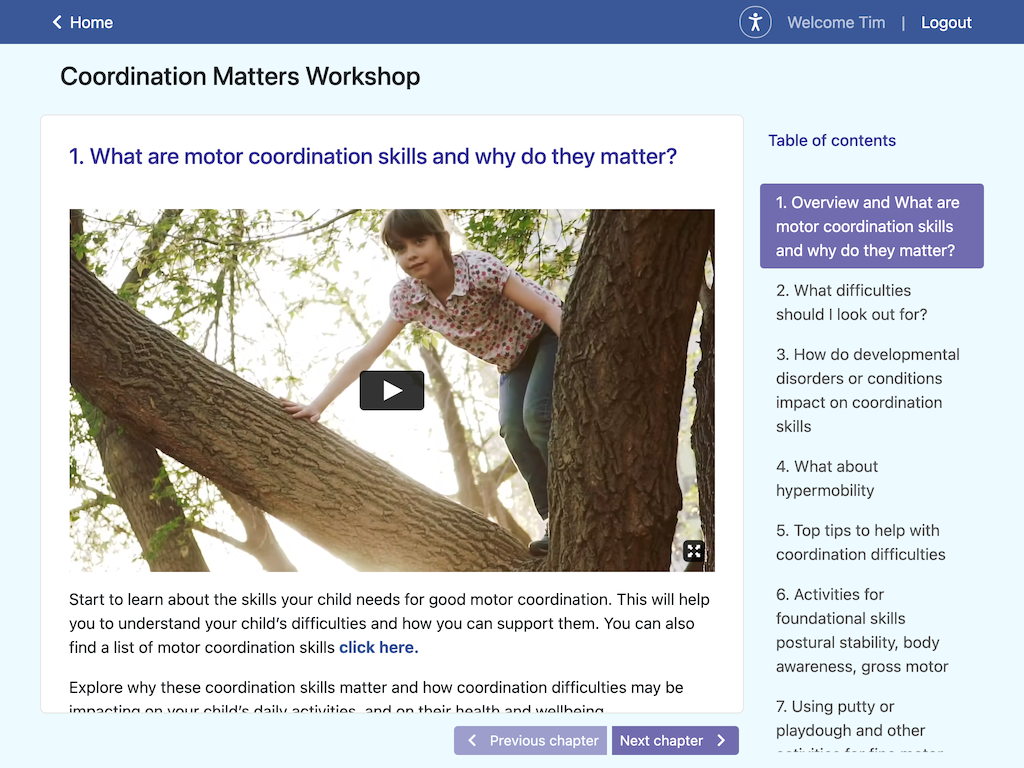Click the Table of contents heading

[x=832, y=141]
